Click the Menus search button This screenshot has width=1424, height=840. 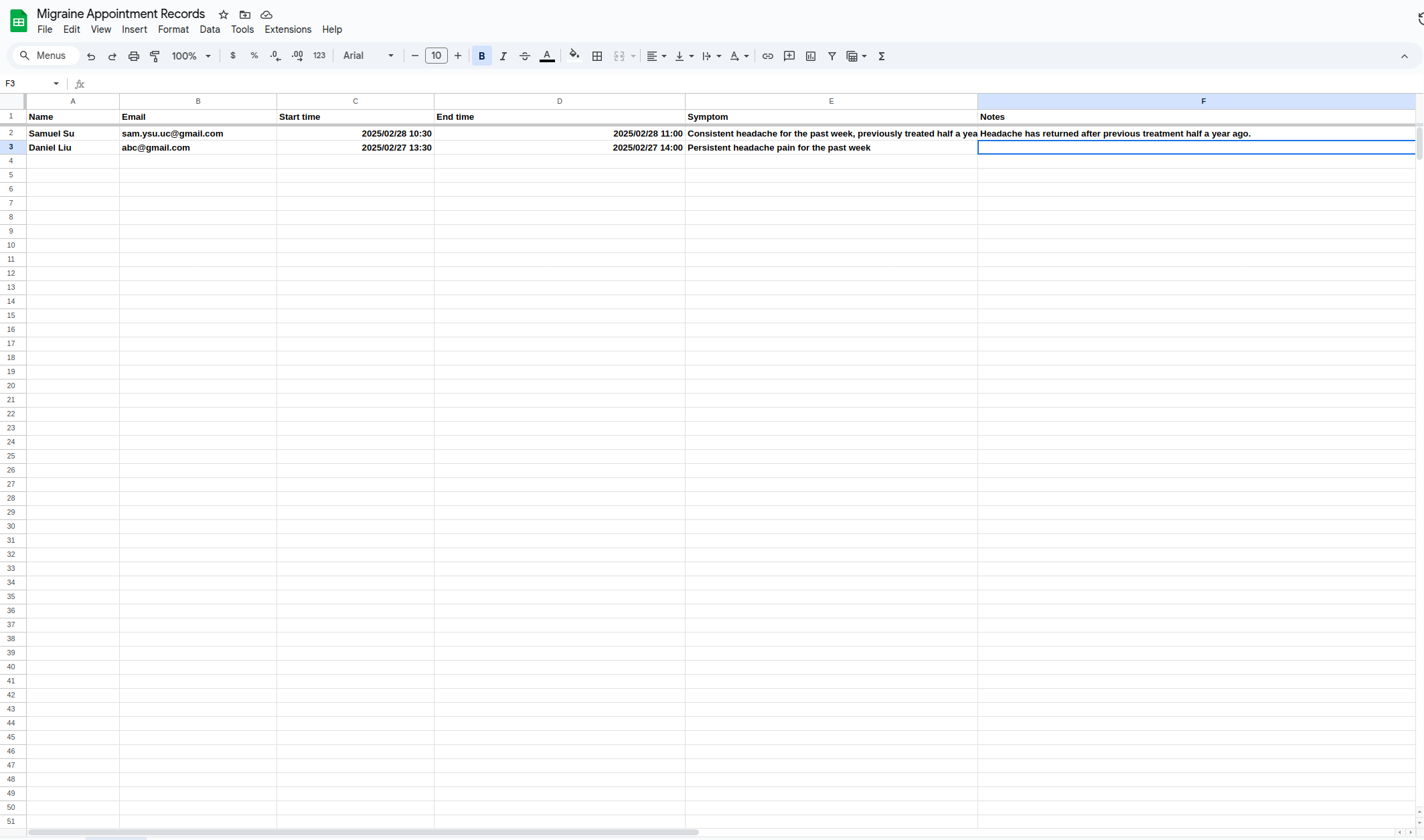tap(44, 56)
